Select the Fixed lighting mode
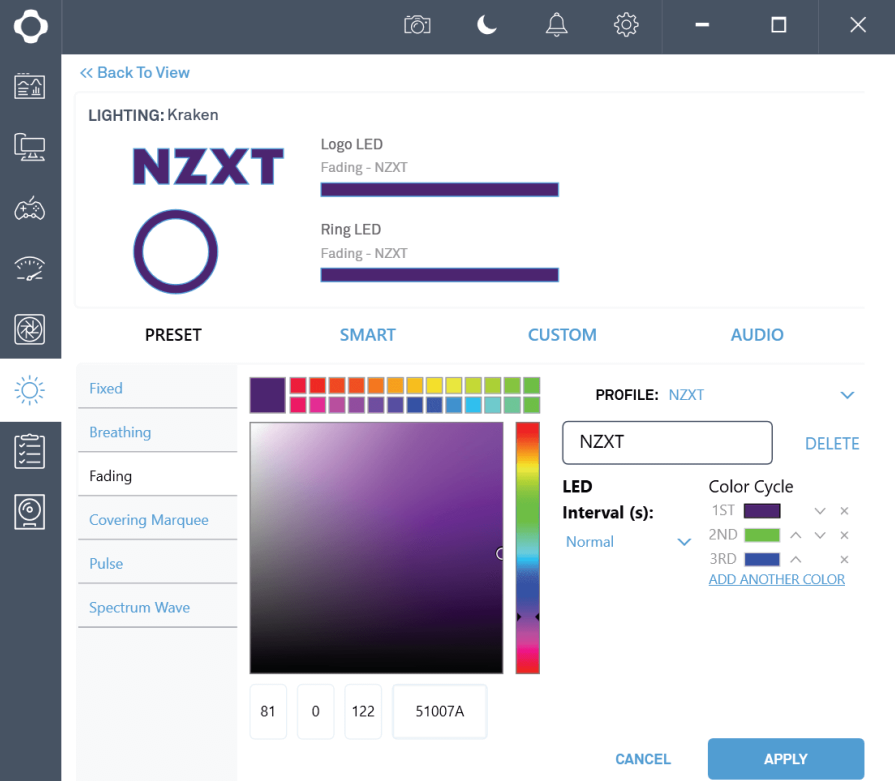Image resolution: width=895 pixels, height=781 pixels. [158, 388]
